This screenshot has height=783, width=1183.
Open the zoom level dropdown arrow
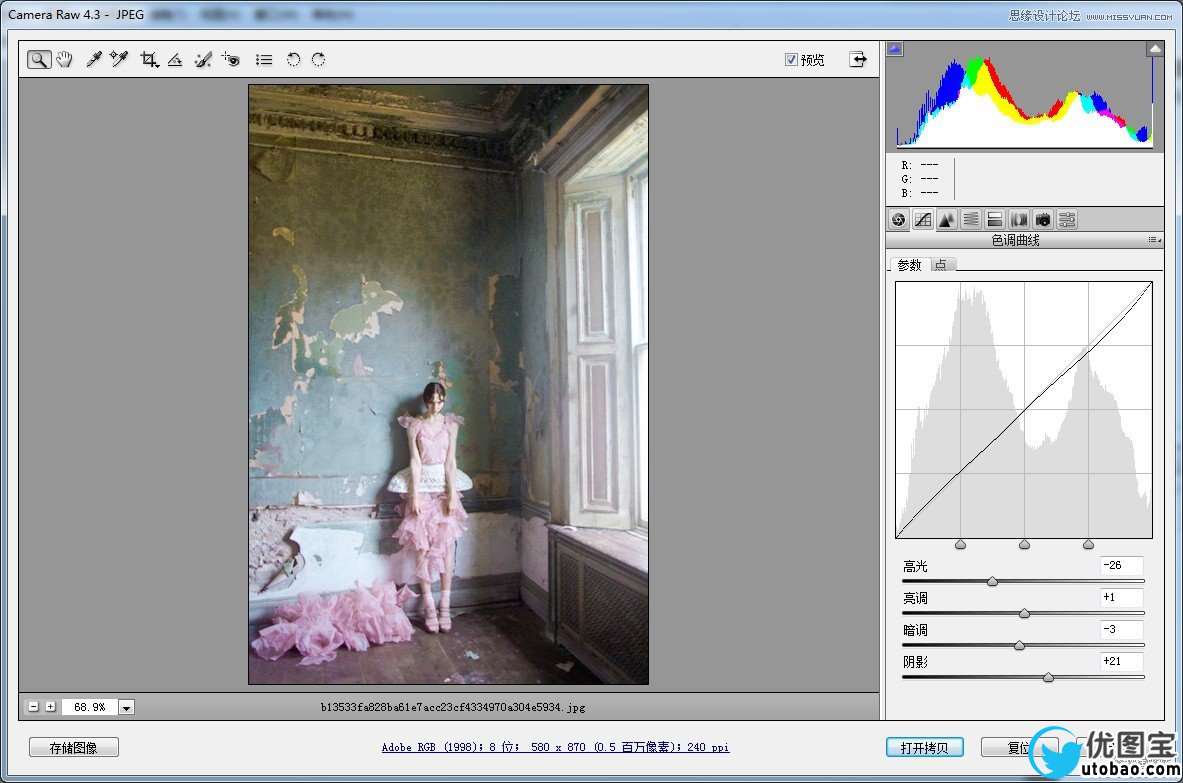point(127,708)
